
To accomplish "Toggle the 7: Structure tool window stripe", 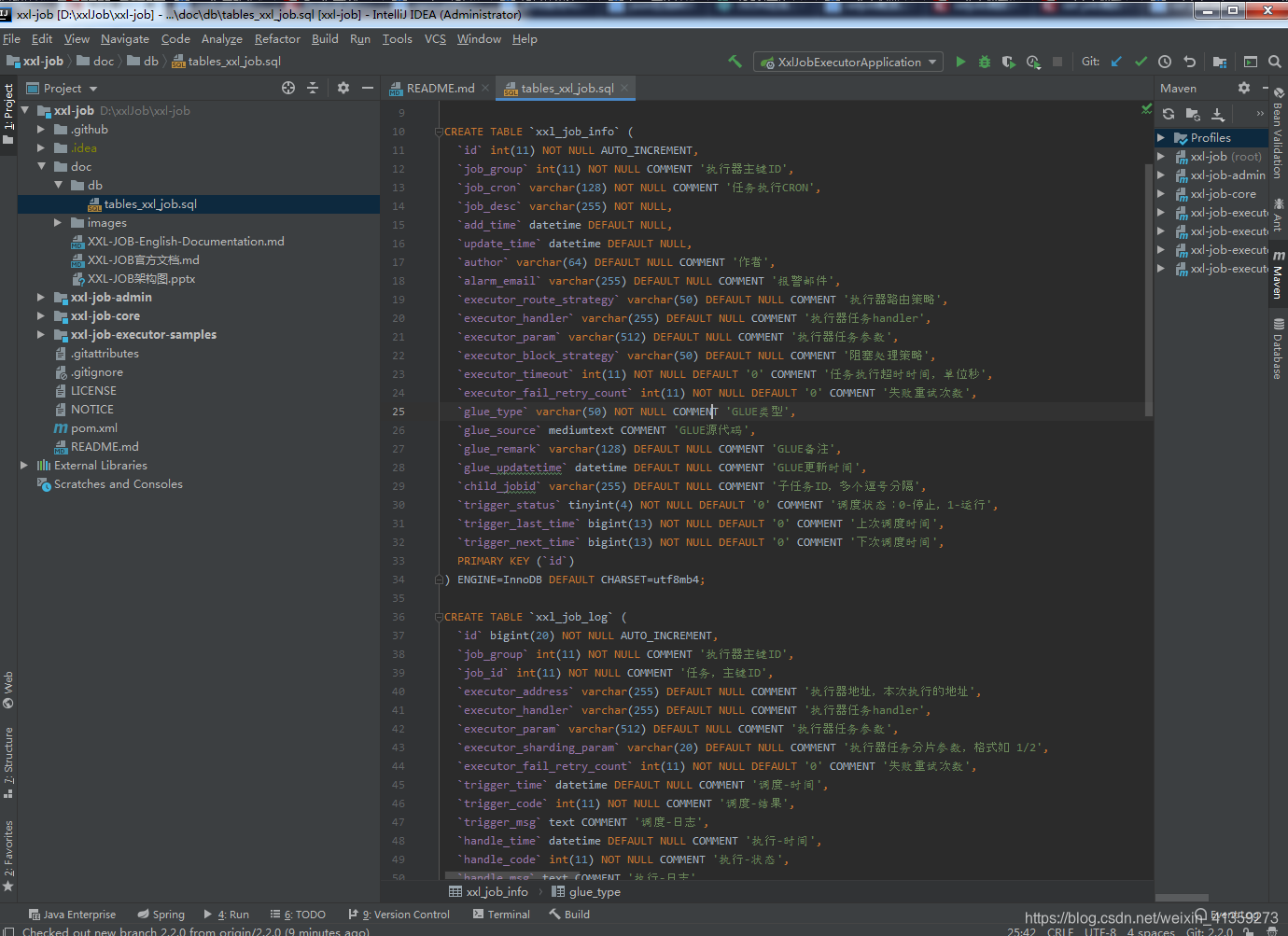I will [x=8, y=762].
